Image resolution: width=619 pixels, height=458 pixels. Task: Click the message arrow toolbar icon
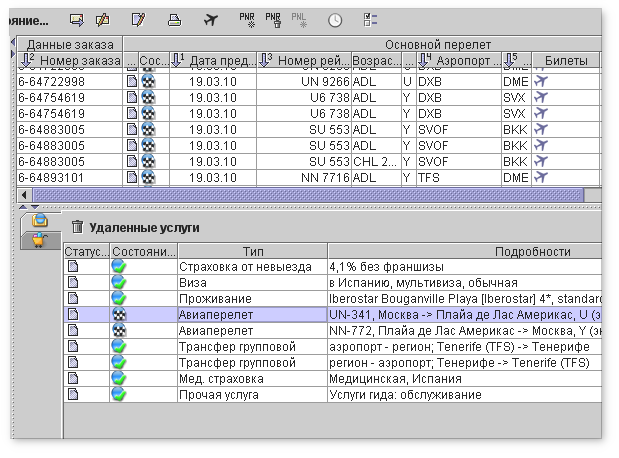[x=77, y=19]
